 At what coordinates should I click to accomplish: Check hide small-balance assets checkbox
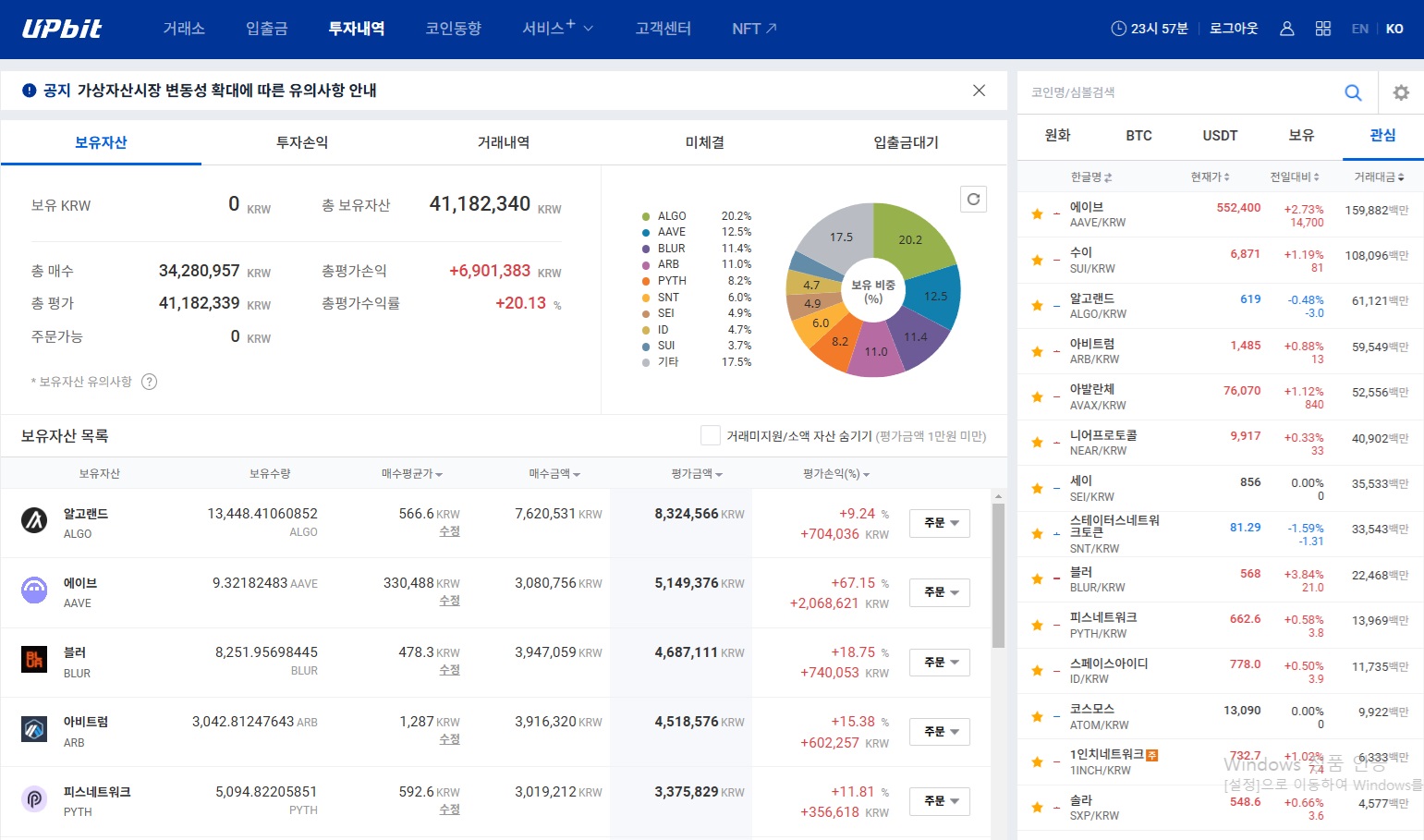tap(710, 435)
